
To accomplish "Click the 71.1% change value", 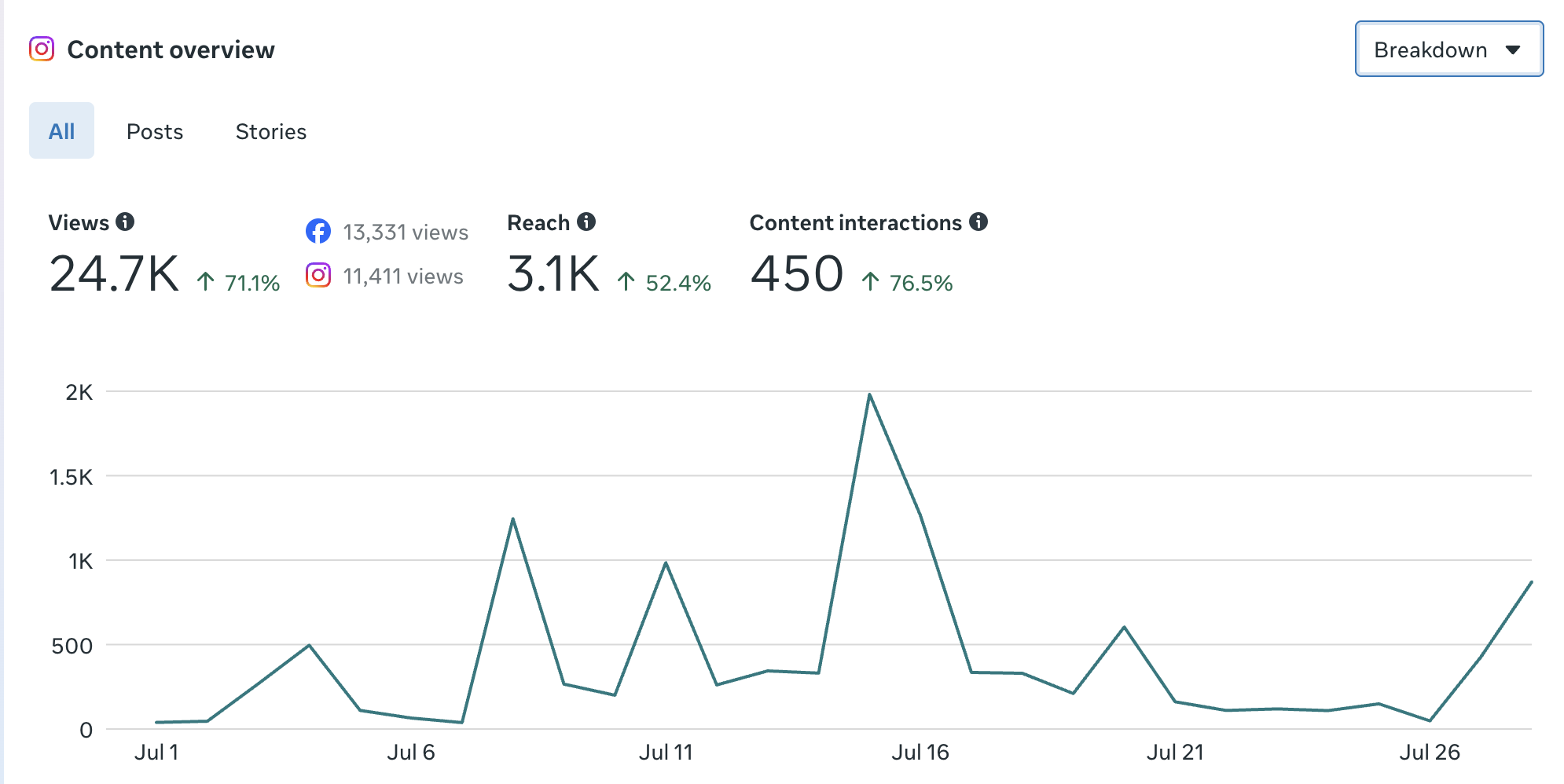I will 252,283.
